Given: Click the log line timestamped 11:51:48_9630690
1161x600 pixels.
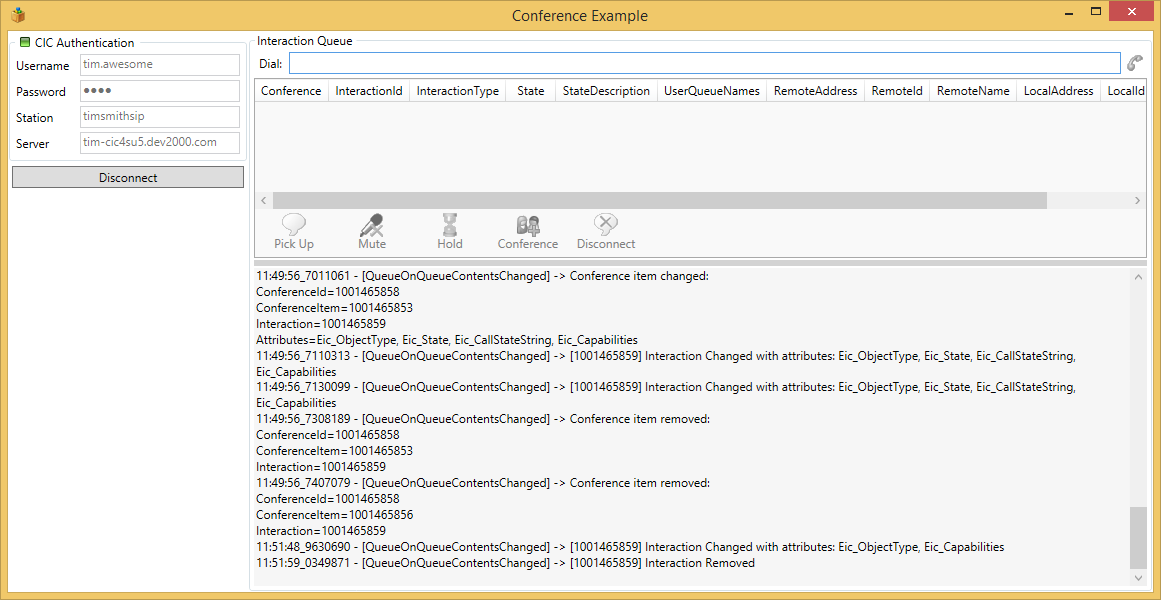Looking at the screenshot, I should [630, 547].
